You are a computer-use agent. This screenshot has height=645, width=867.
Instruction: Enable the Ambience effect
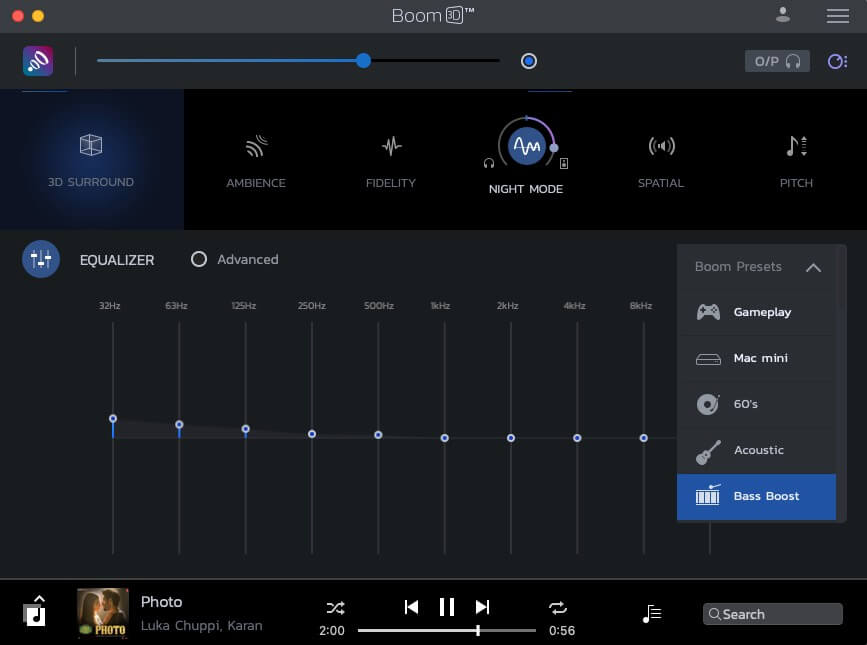click(256, 160)
